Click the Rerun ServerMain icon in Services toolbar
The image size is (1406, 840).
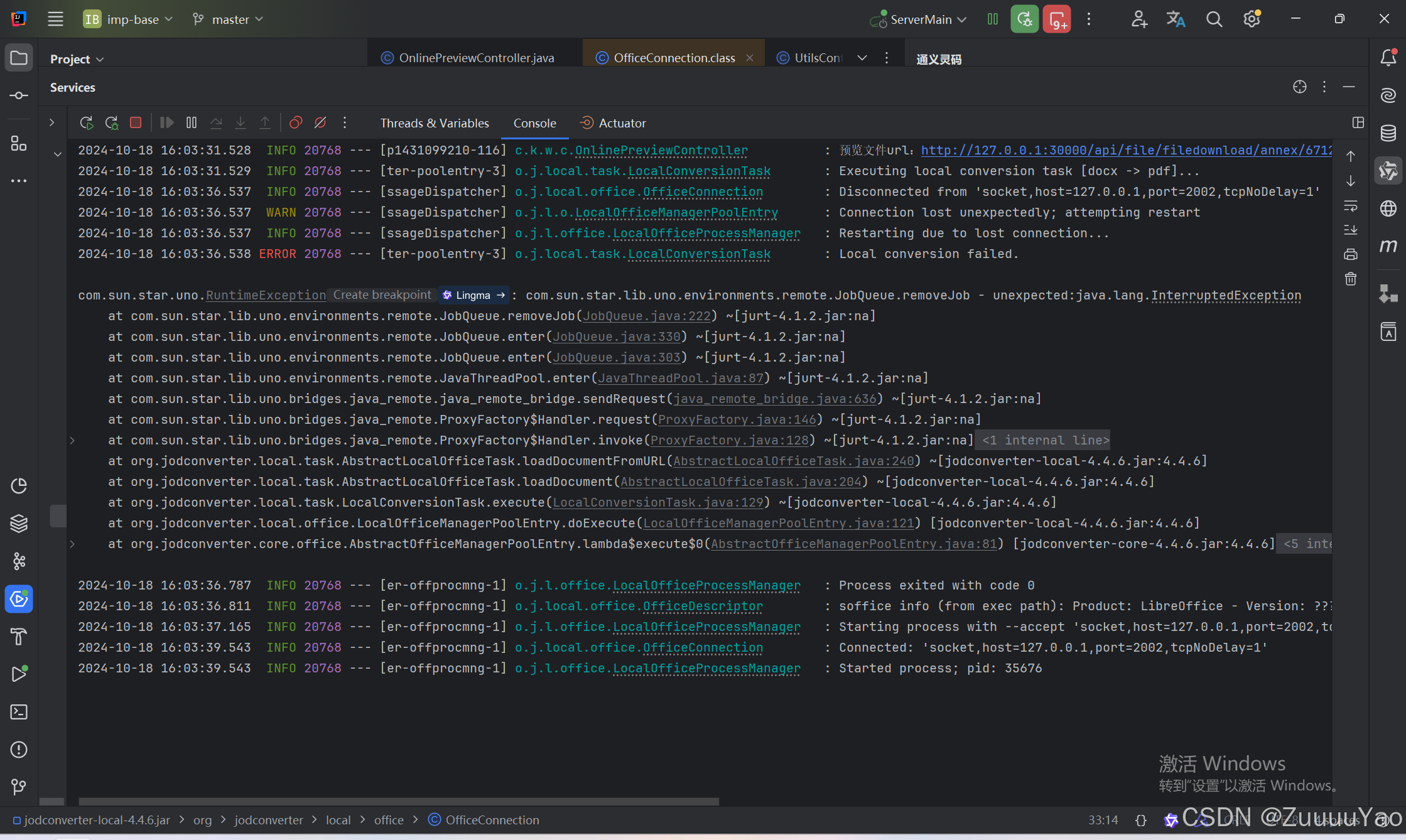coord(87,122)
